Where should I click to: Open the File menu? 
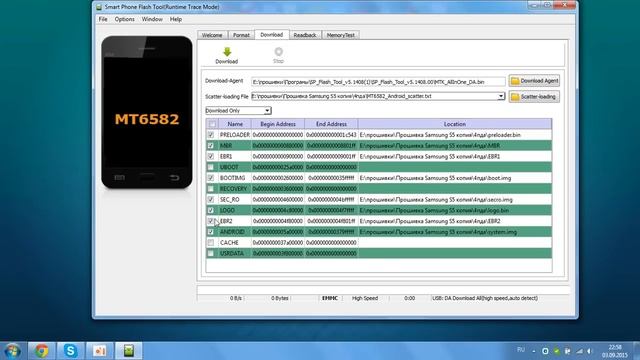[103, 19]
